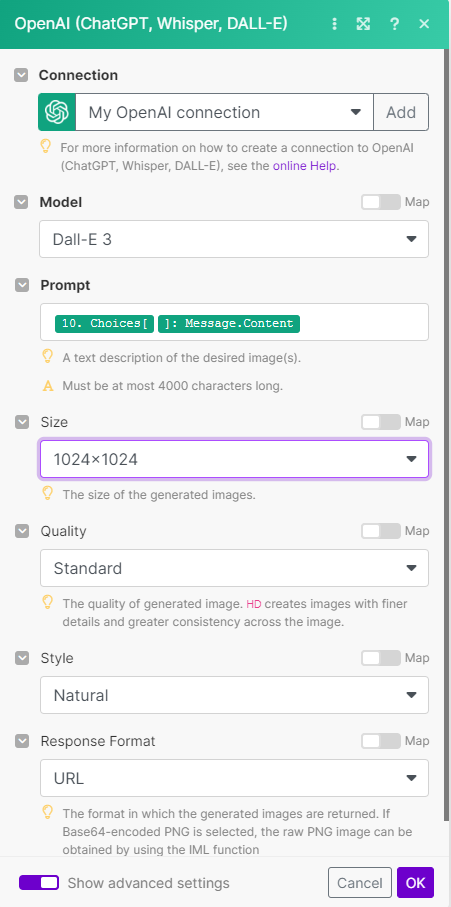Open the Dall-E 3 model dropdown
The image size is (451, 907).
[234, 239]
